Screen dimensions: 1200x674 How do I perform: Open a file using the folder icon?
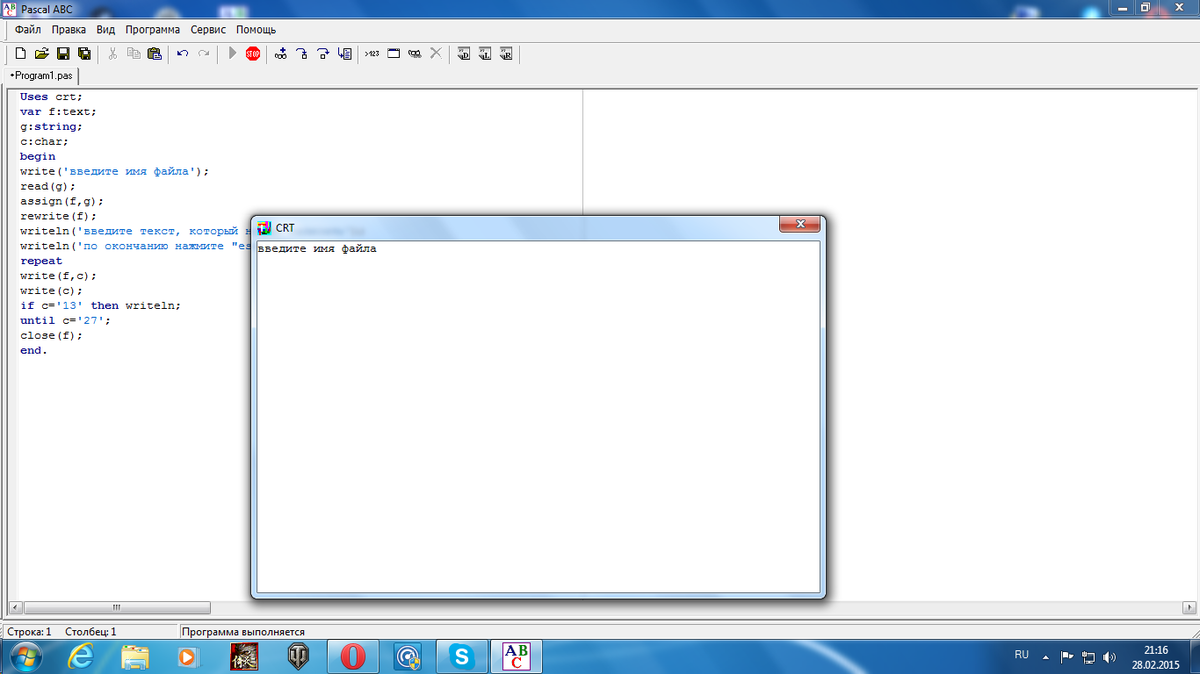pyautogui.click(x=42, y=53)
